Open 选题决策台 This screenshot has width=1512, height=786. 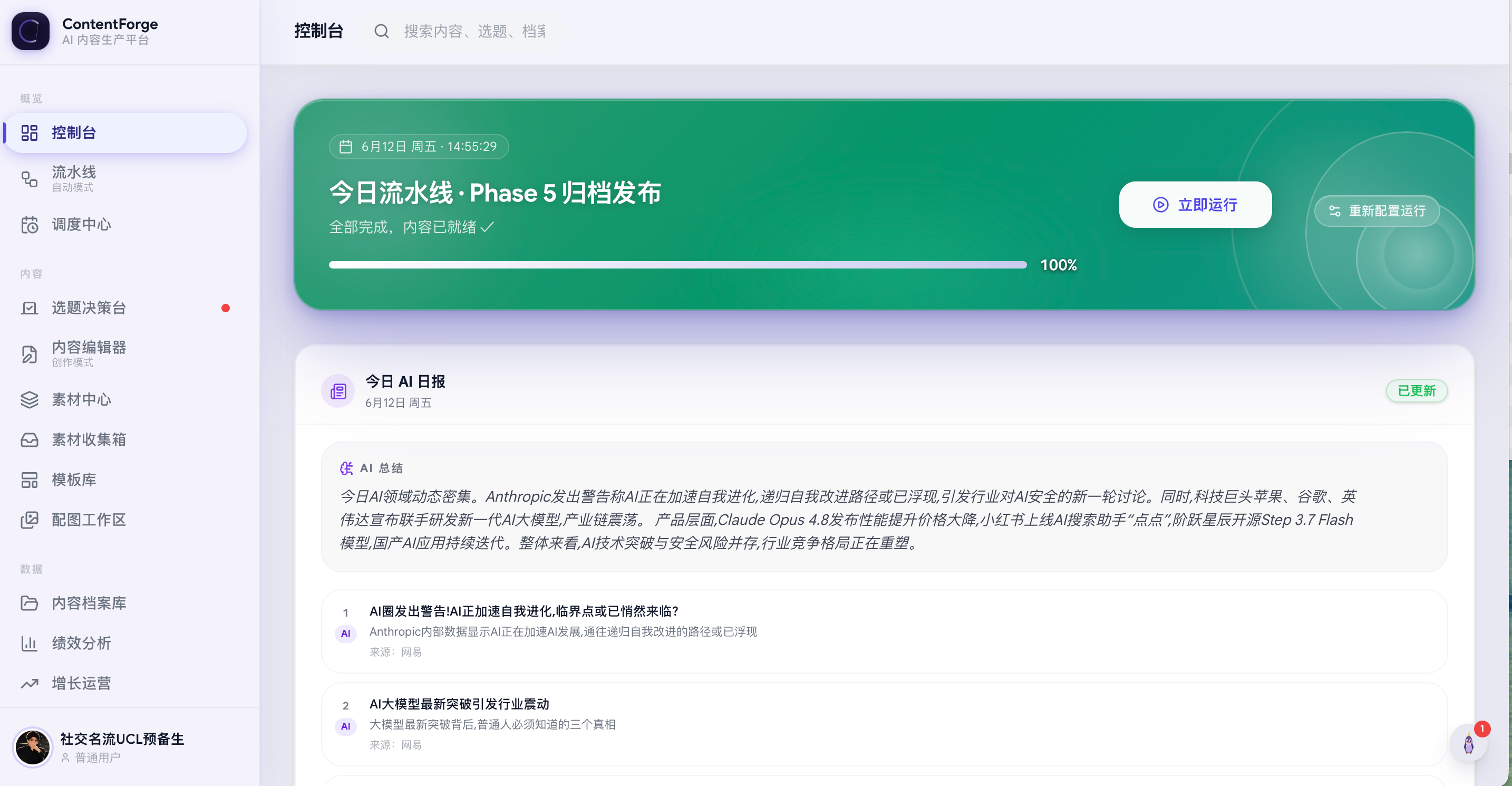(125, 308)
